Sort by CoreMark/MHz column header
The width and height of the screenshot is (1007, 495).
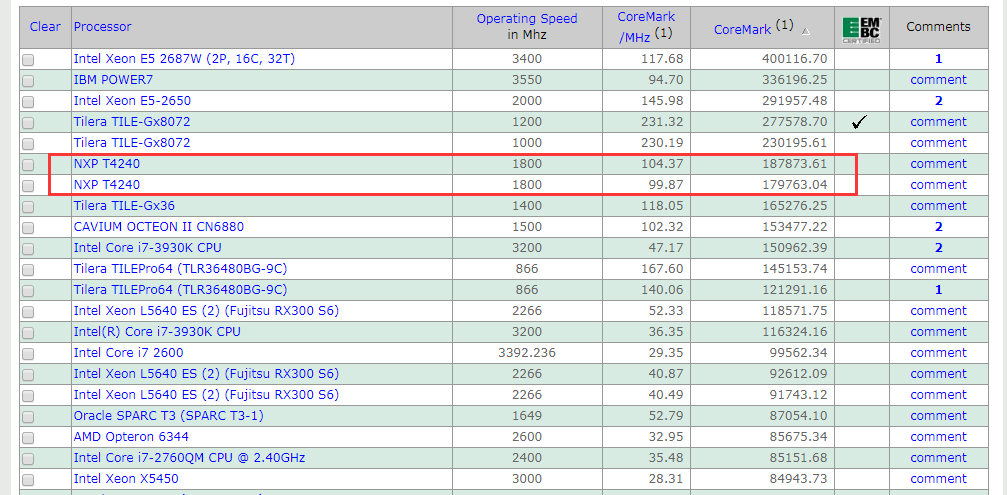(645, 27)
